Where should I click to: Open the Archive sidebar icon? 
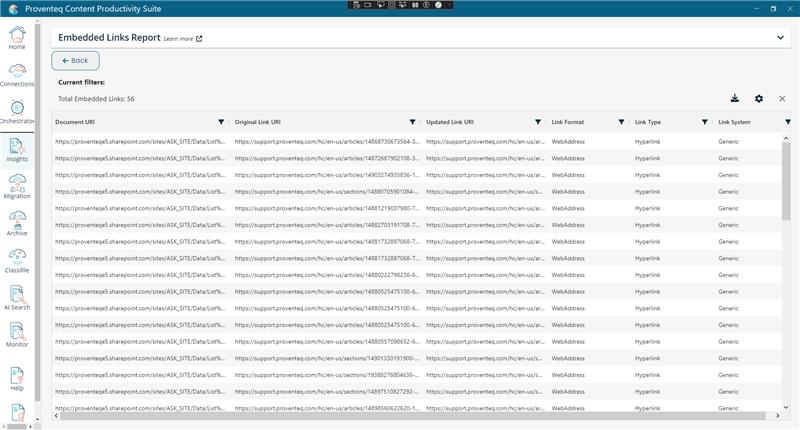pos(17,224)
